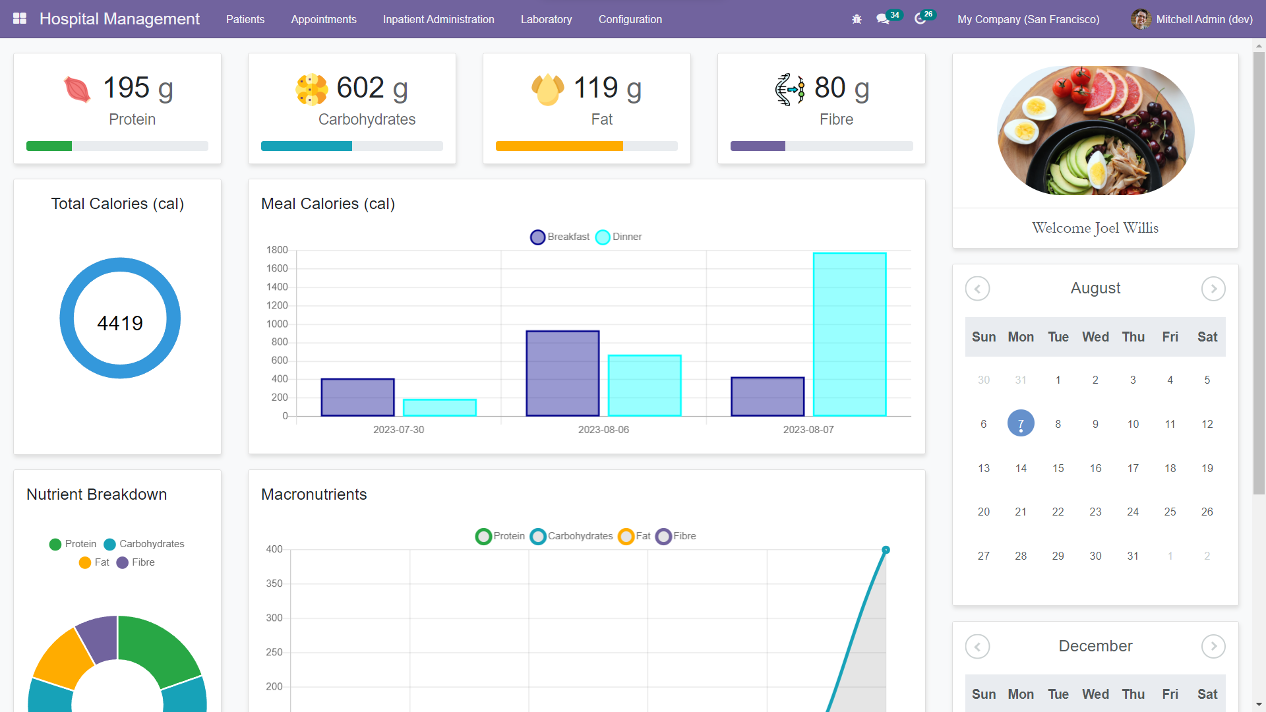Toggle Fibre series in Macronutrients legend
This screenshot has width=1266, height=712.
click(x=676, y=536)
